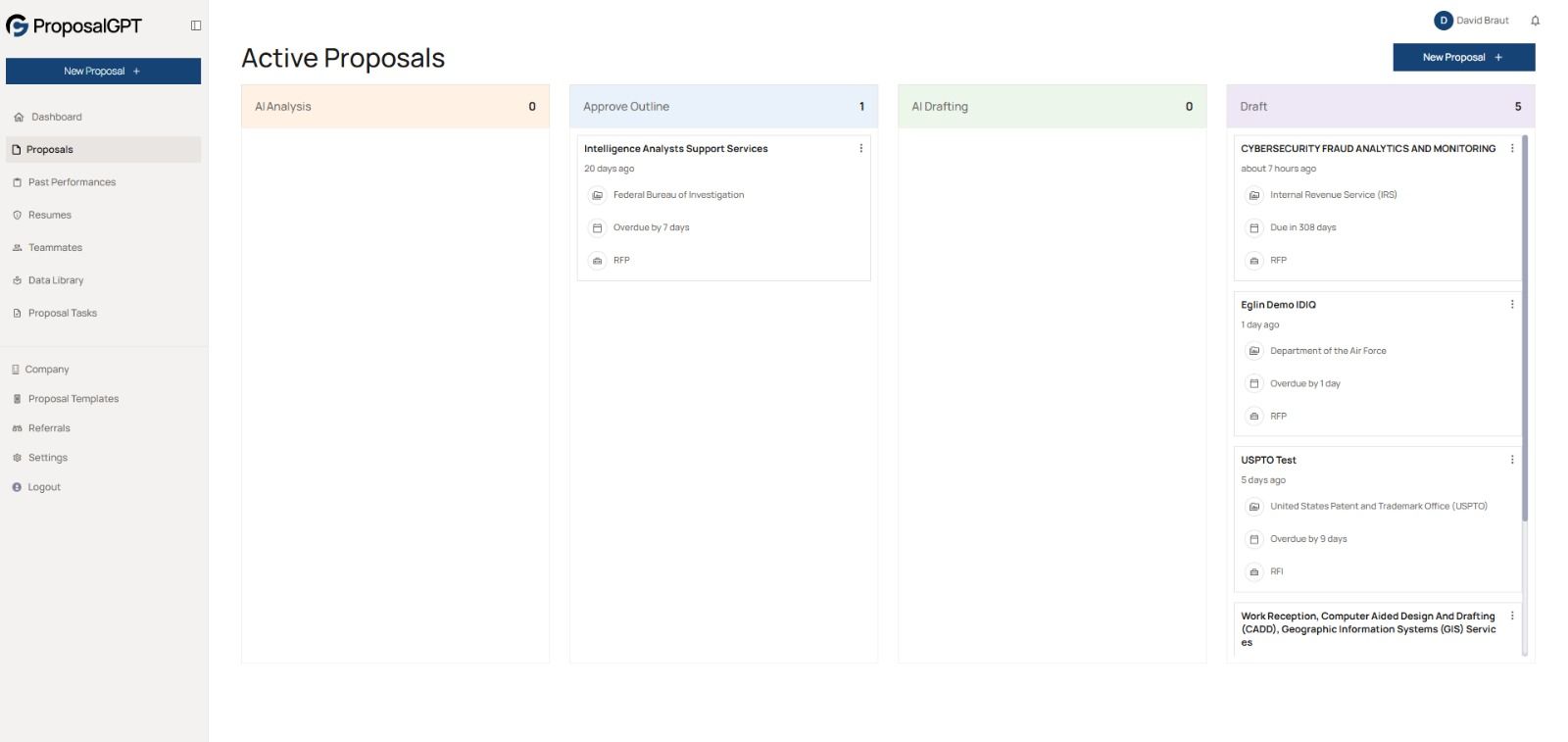Open Settings from the sidebar
The width and height of the screenshot is (1568, 742).
[47, 458]
